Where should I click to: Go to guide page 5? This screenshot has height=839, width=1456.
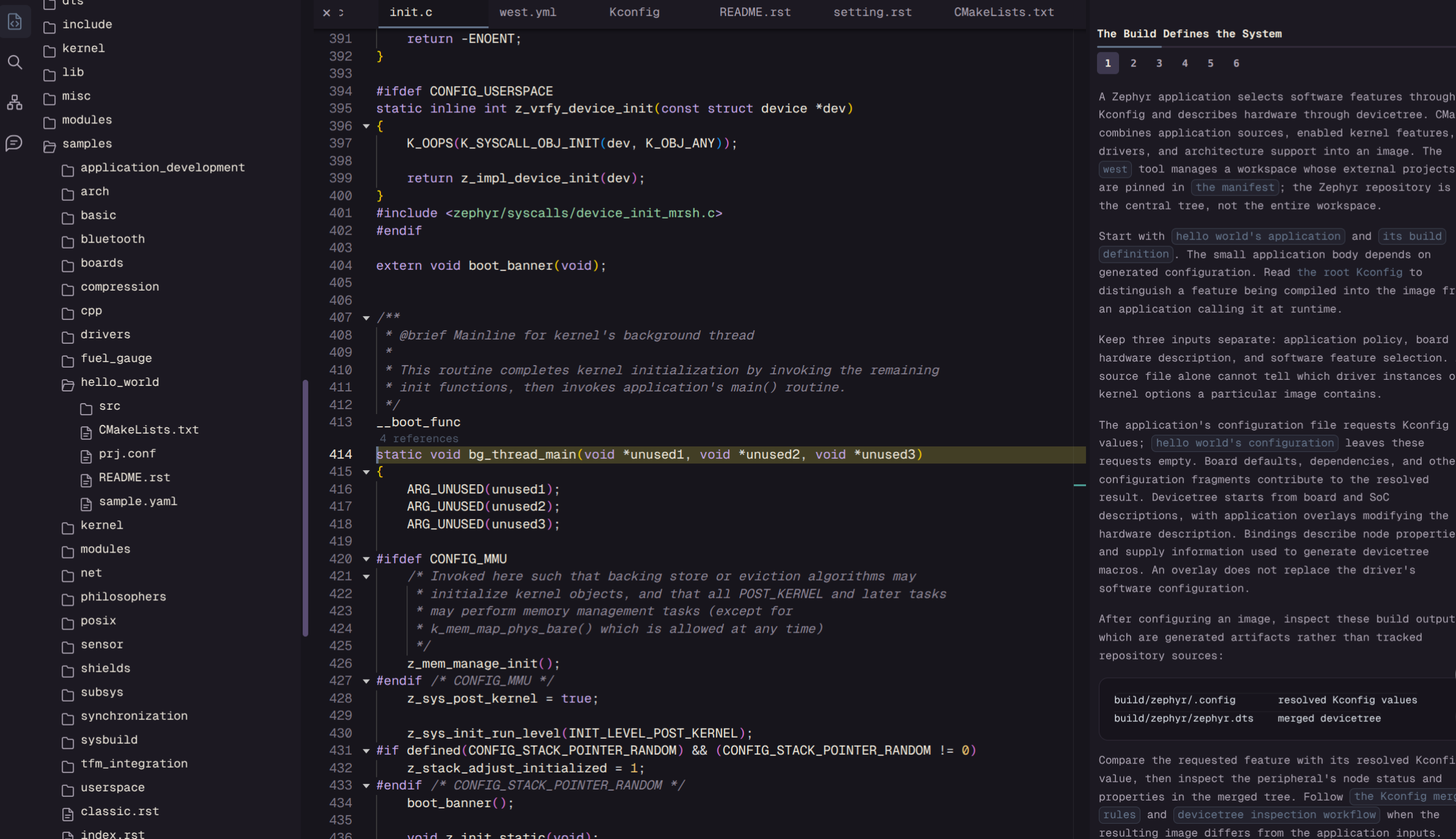point(1210,63)
